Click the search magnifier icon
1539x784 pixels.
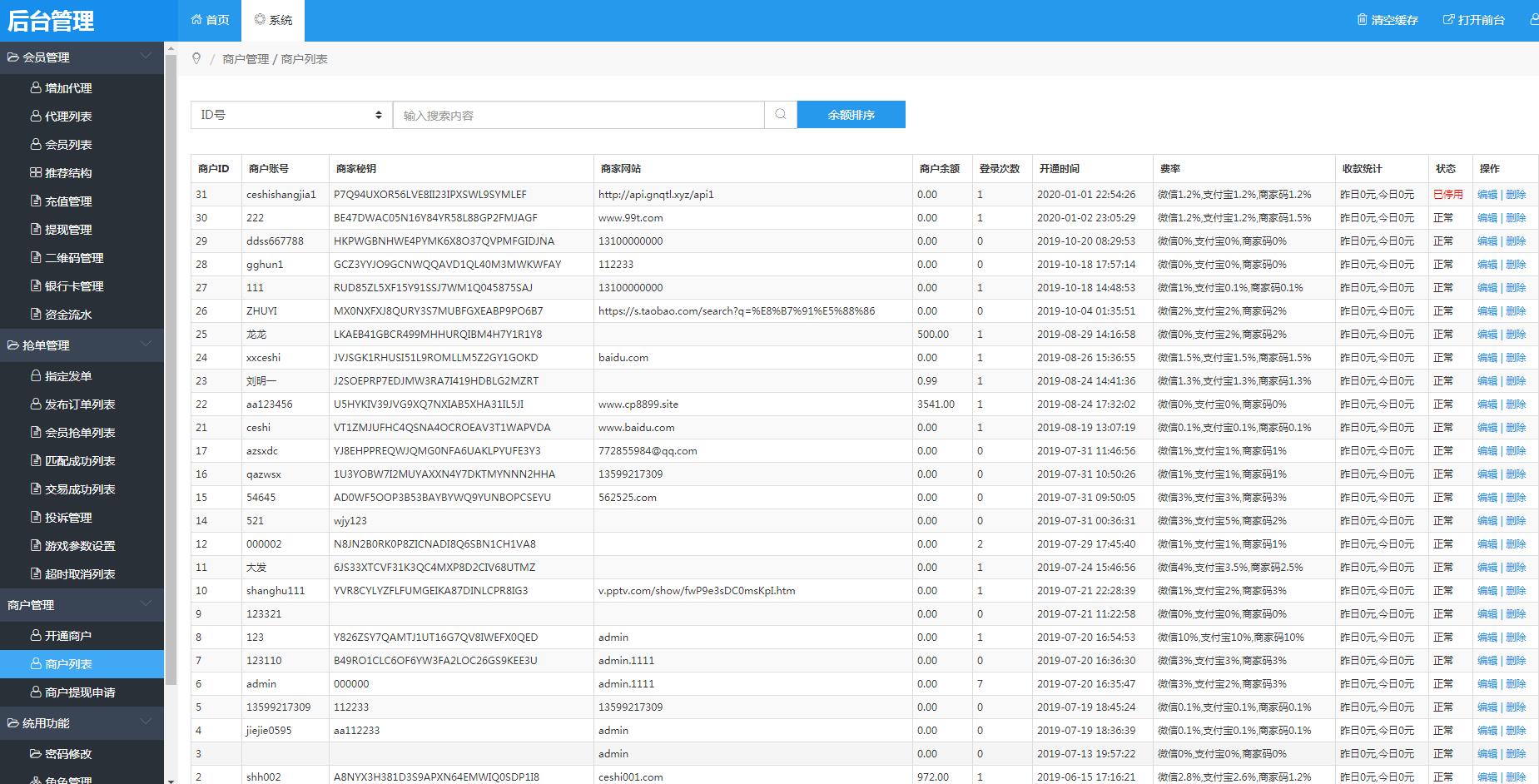[x=780, y=115]
